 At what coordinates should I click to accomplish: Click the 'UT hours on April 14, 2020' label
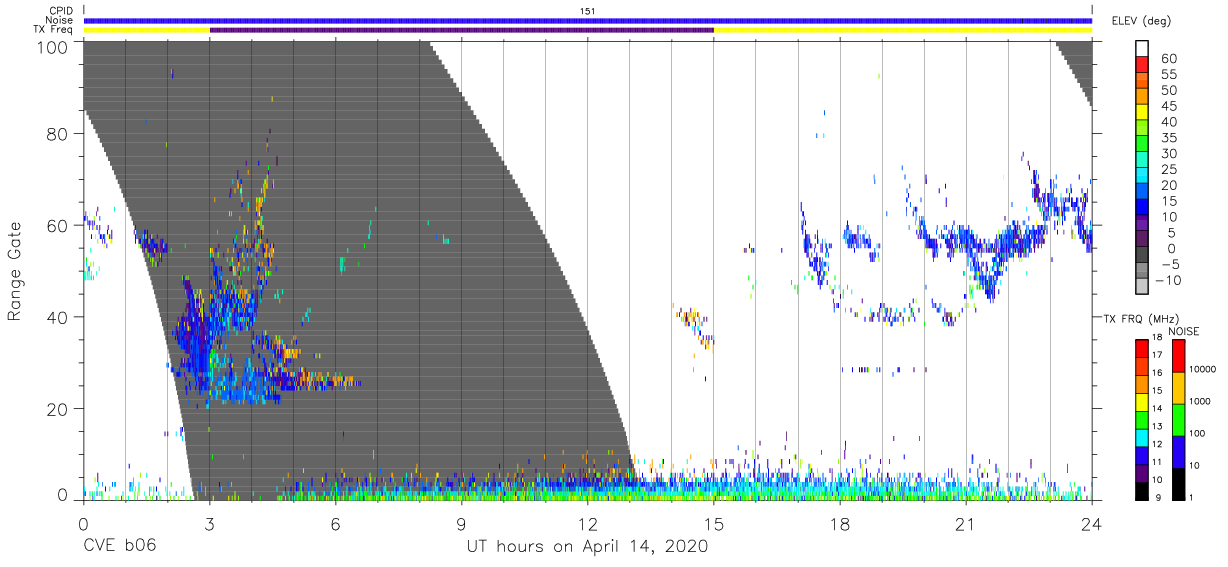click(x=588, y=547)
